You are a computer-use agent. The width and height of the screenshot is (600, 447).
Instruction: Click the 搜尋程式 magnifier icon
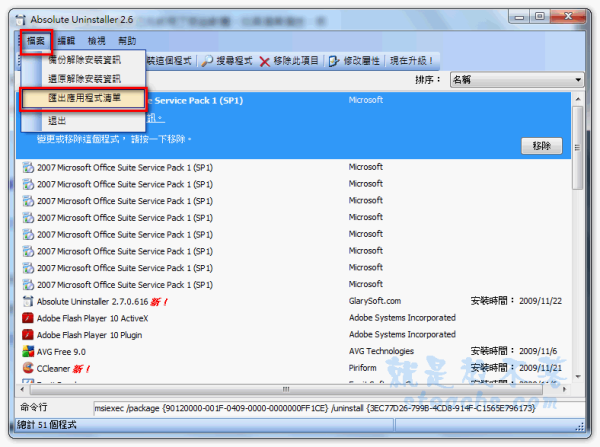[207, 61]
